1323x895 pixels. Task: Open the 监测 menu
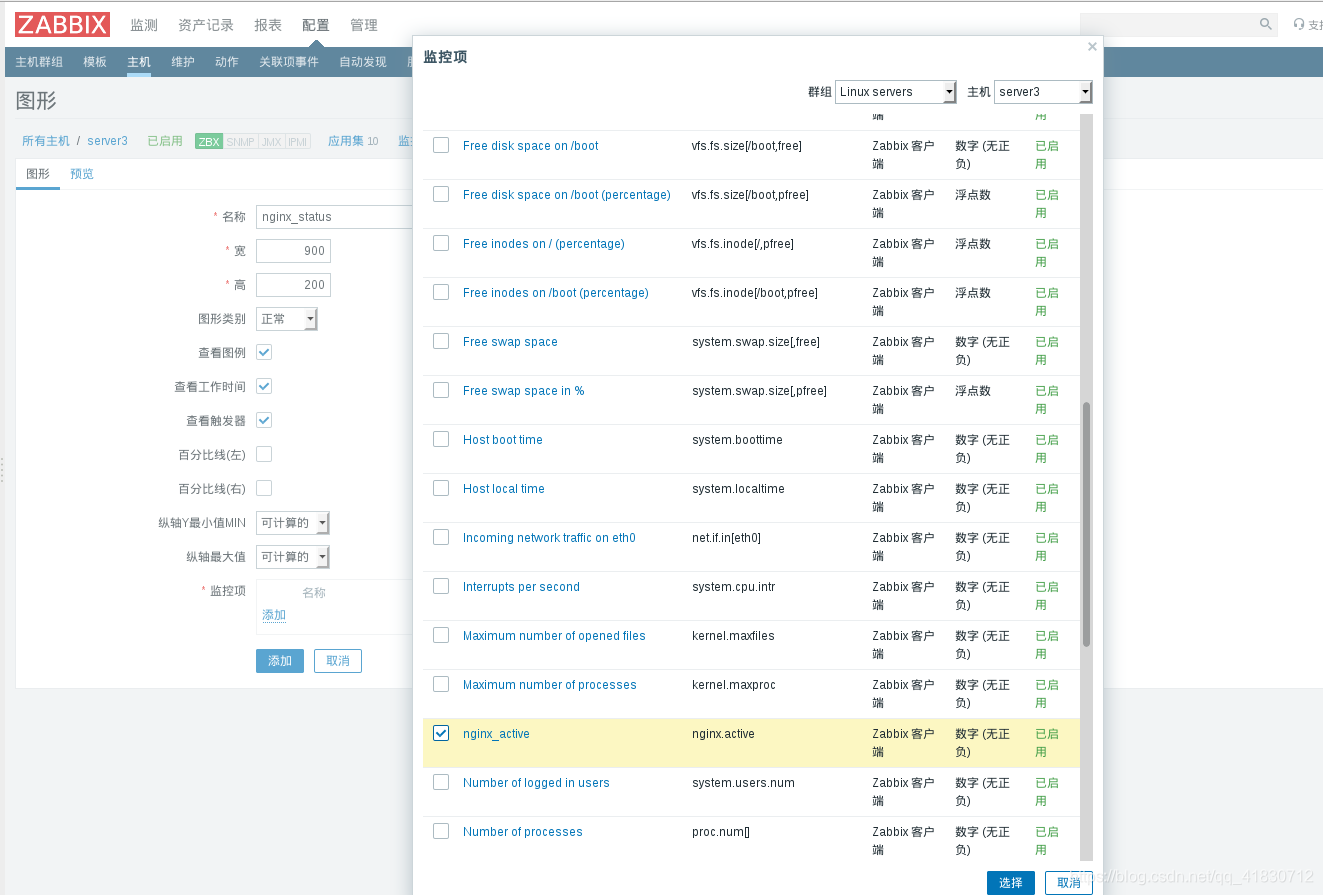pos(144,25)
